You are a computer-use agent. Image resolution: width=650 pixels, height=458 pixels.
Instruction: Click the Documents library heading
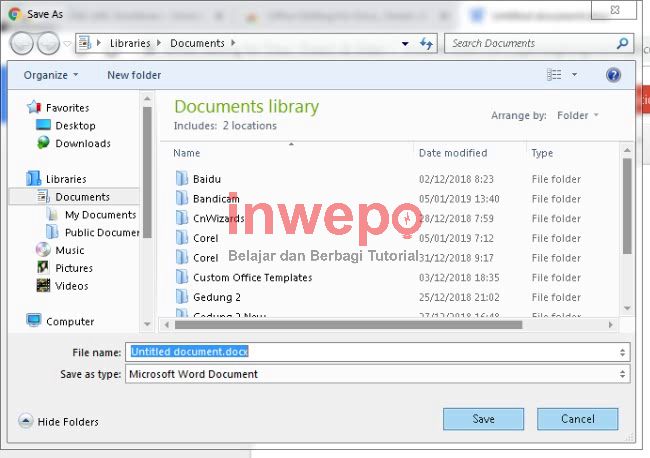pos(246,107)
